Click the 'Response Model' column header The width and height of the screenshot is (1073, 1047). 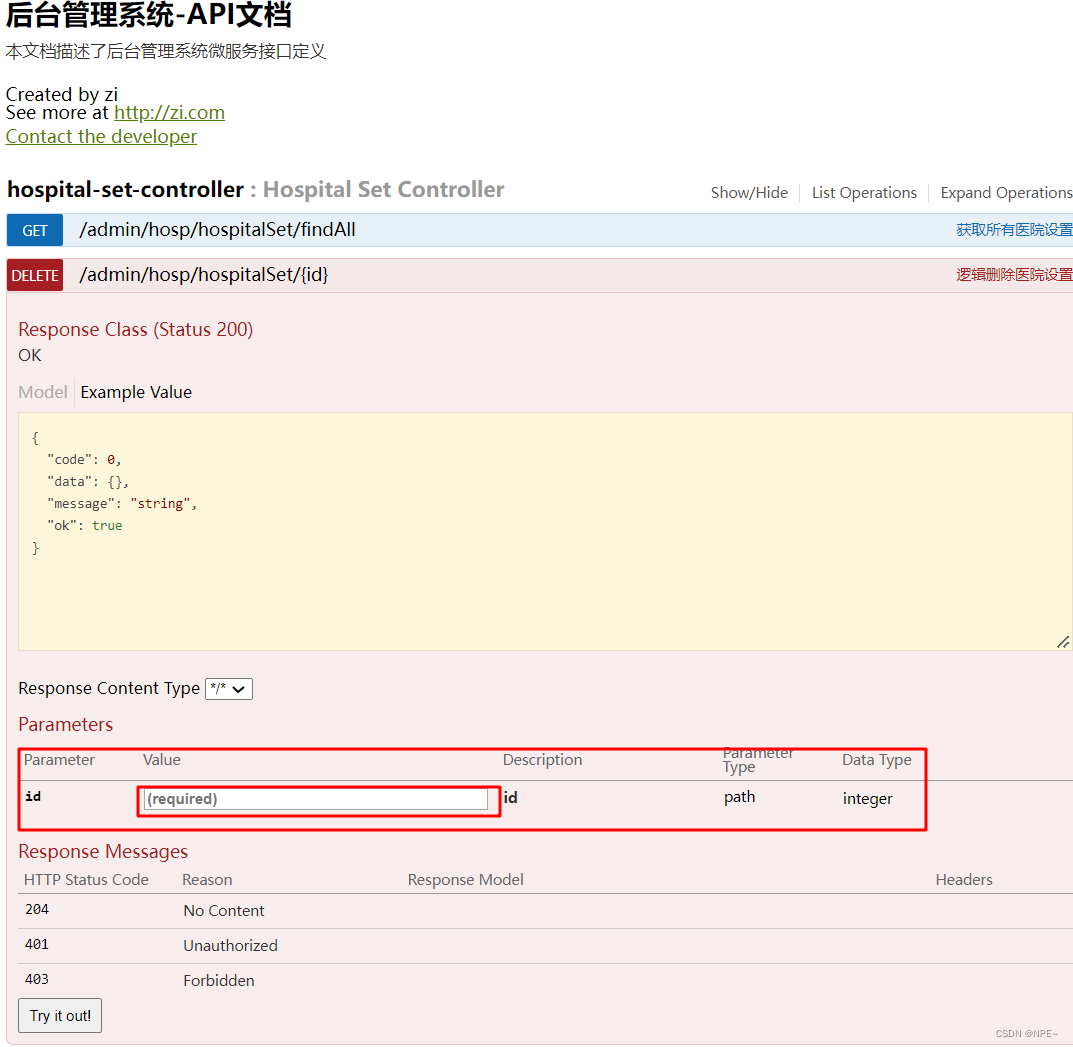tap(466, 880)
